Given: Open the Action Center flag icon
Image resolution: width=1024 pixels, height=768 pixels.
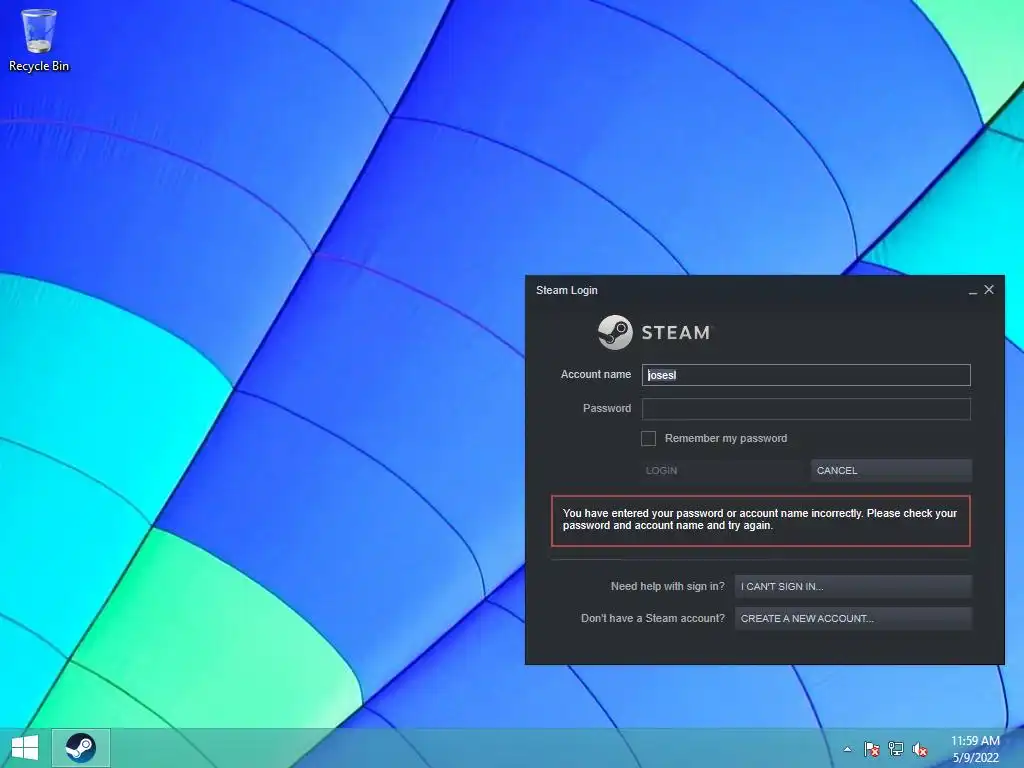Looking at the screenshot, I should pyautogui.click(x=871, y=749).
